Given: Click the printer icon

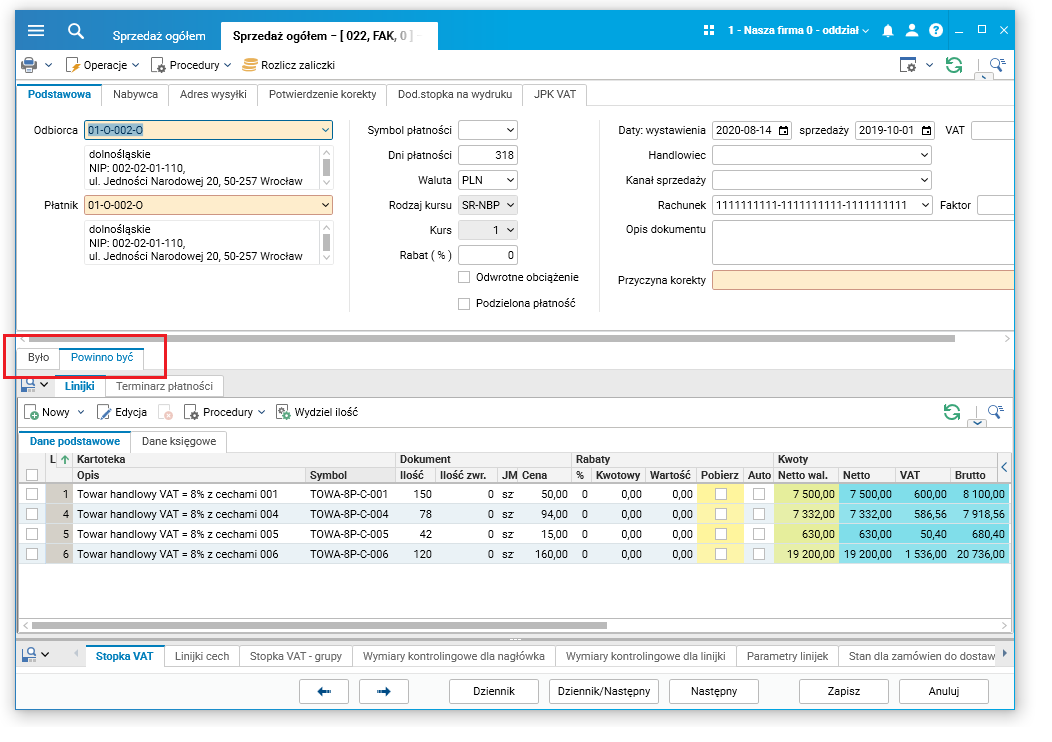Looking at the screenshot, I should pos(30,65).
